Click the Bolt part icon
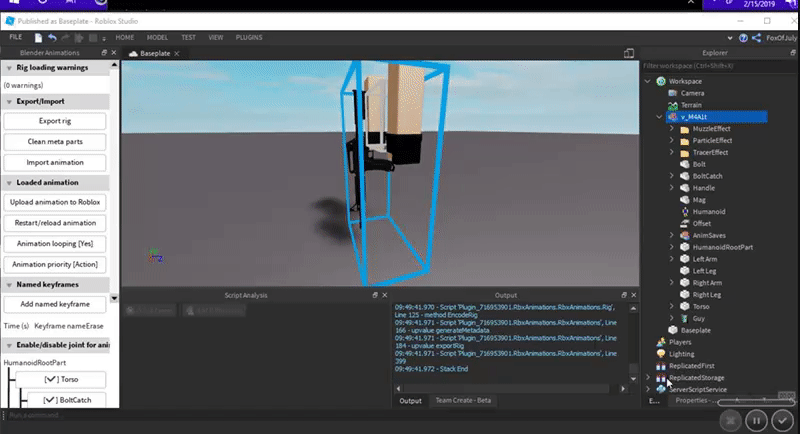Viewport: 800px width, 434px height. (685, 164)
